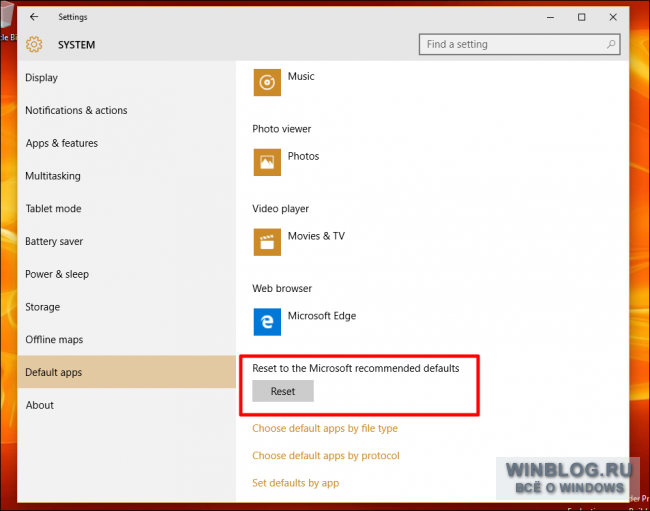Change the default Music player app

[284, 82]
